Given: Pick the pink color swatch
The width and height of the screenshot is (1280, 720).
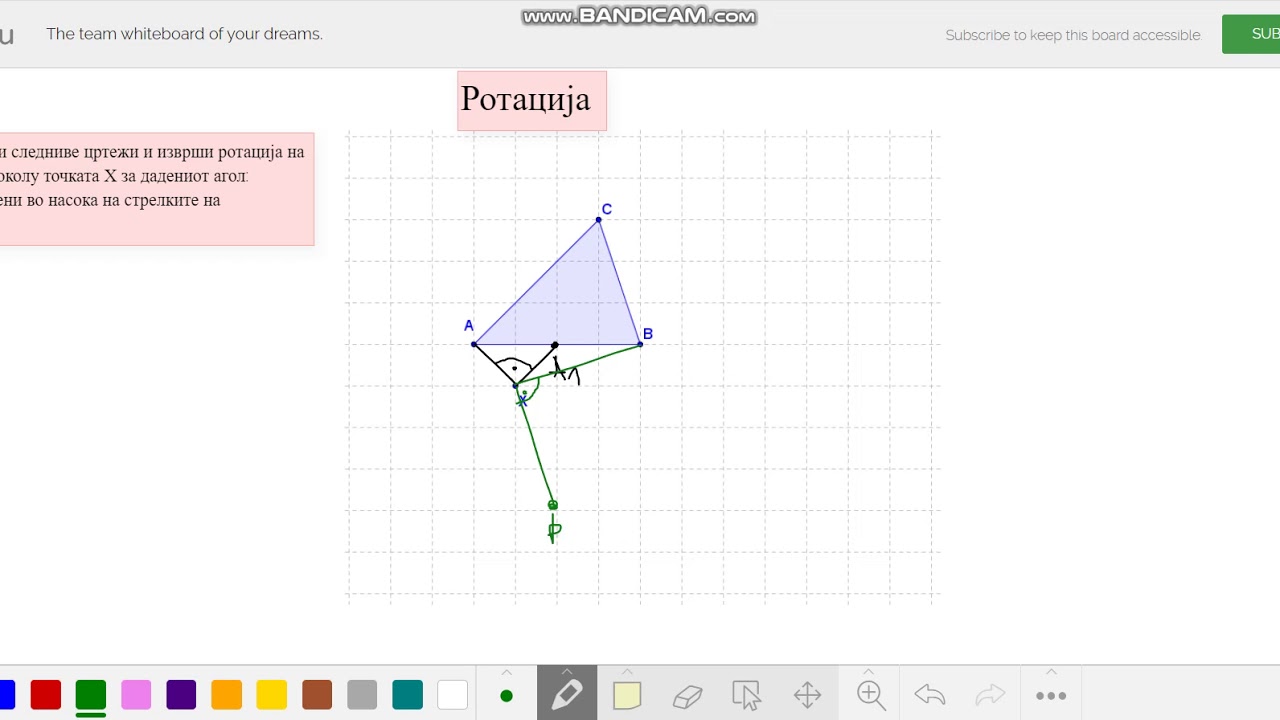Looking at the screenshot, I should [x=136, y=695].
